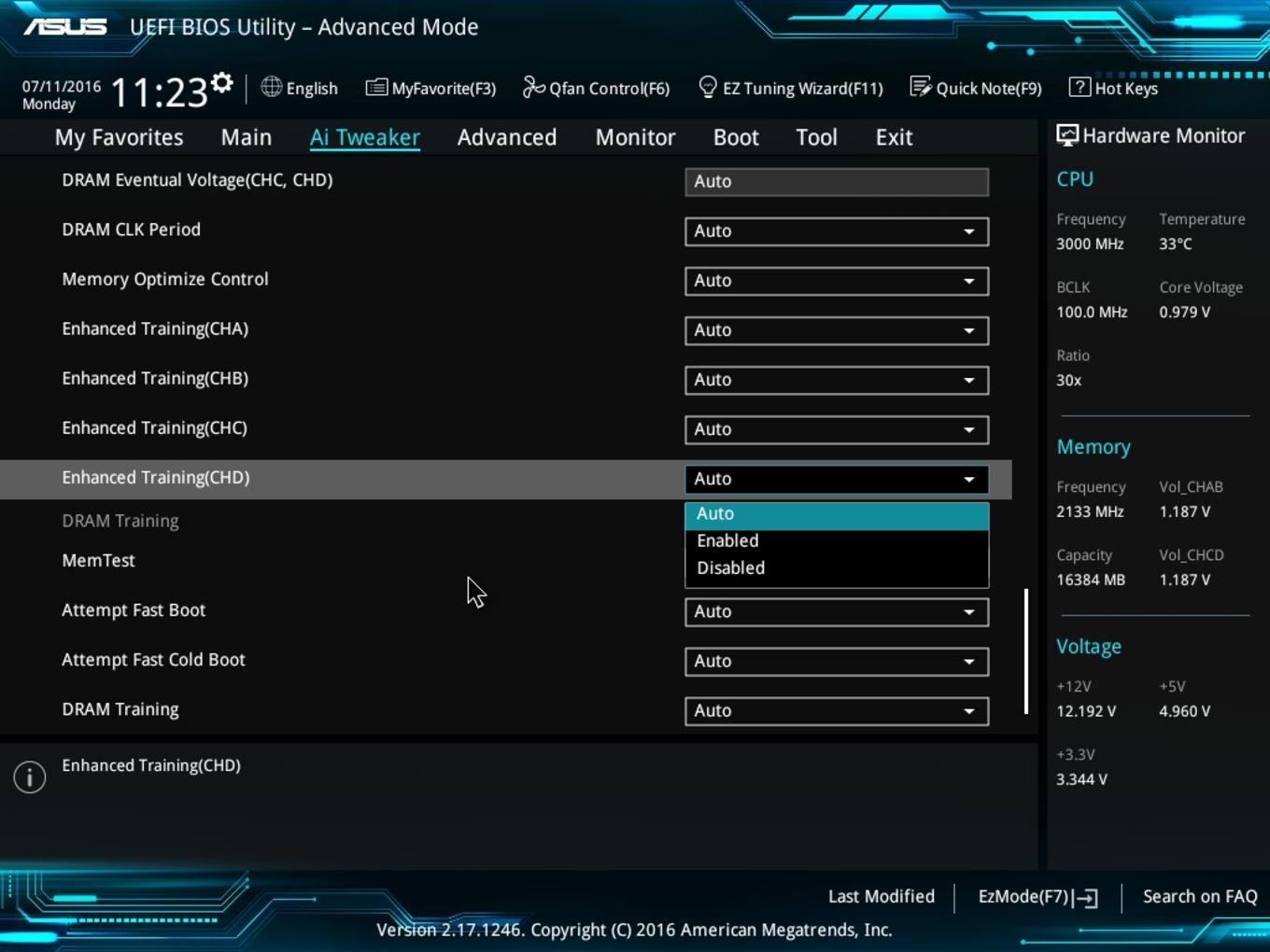Select the Ai Tweaker tab
The width and height of the screenshot is (1270, 952).
365,137
